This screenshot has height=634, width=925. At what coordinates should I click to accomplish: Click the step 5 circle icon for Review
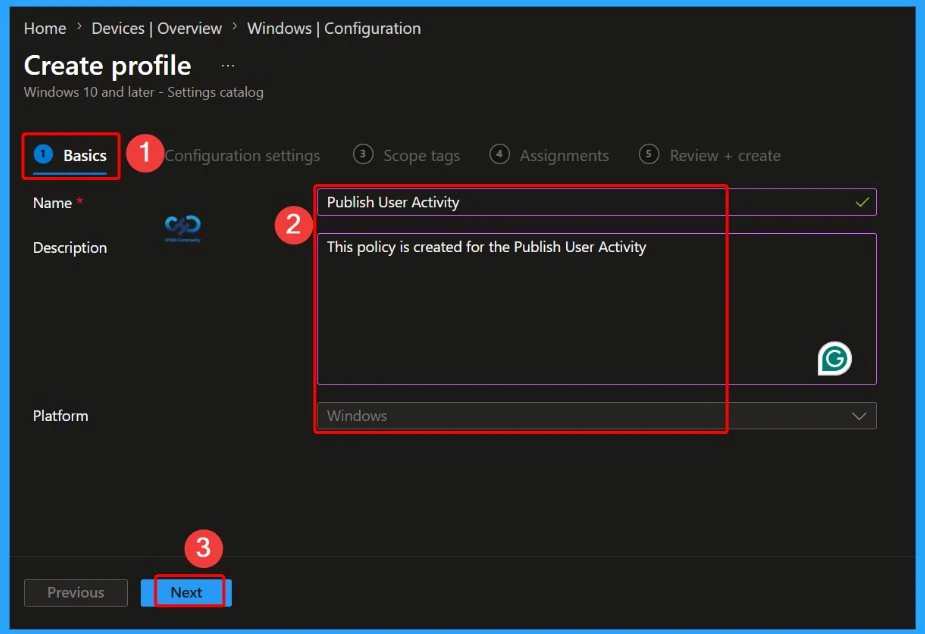coord(648,155)
